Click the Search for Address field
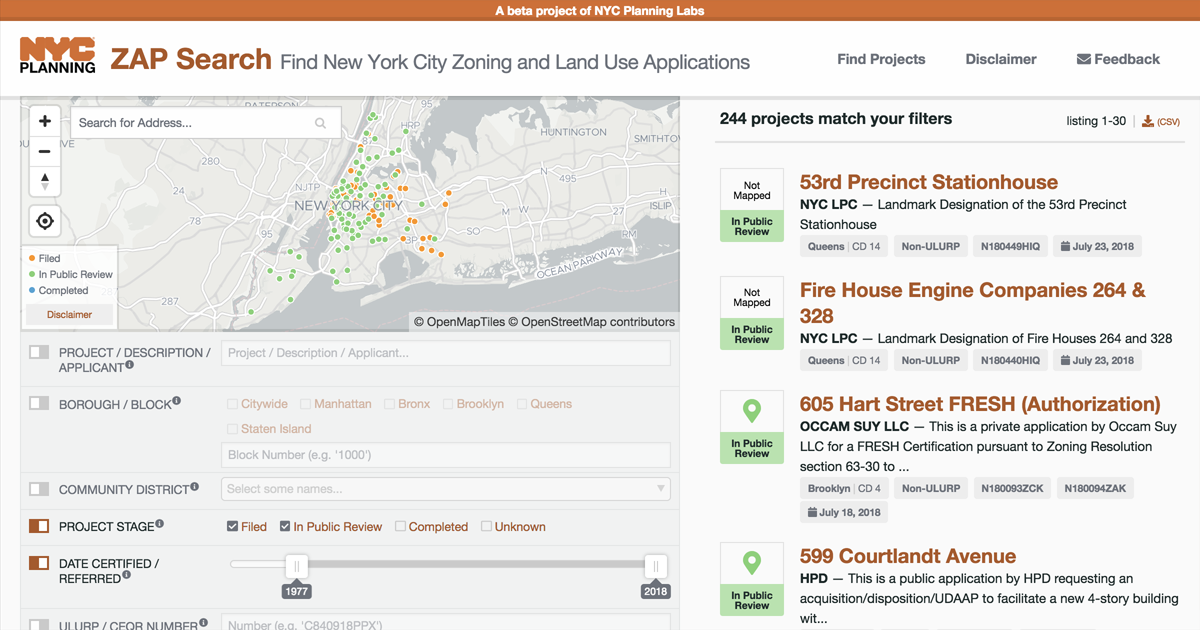Image resolution: width=1200 pixels, height=630 pixels. click(x=195, y=123)
